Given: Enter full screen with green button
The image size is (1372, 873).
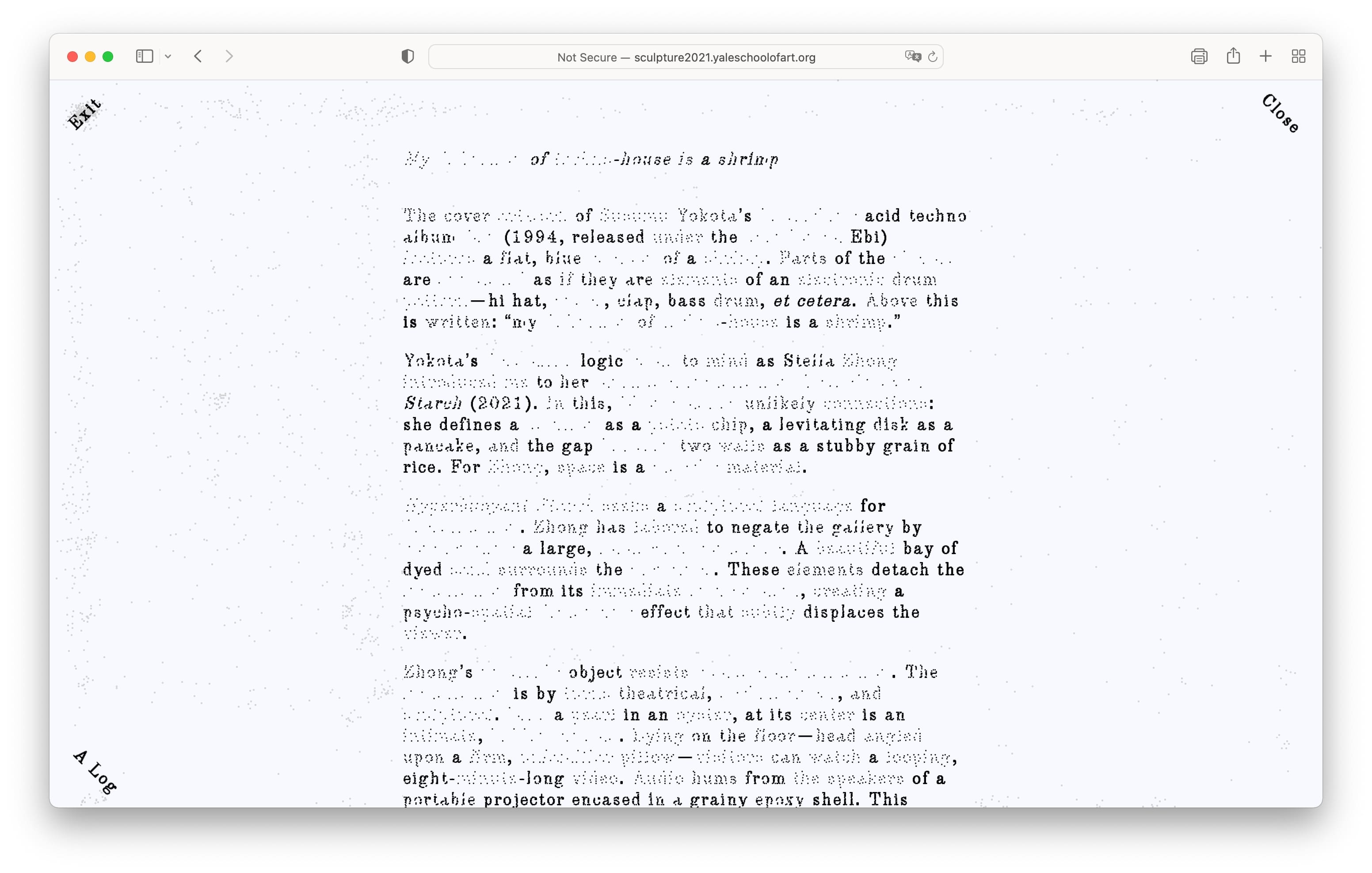Looking at the screenshot, I should [x=108, y=57].
